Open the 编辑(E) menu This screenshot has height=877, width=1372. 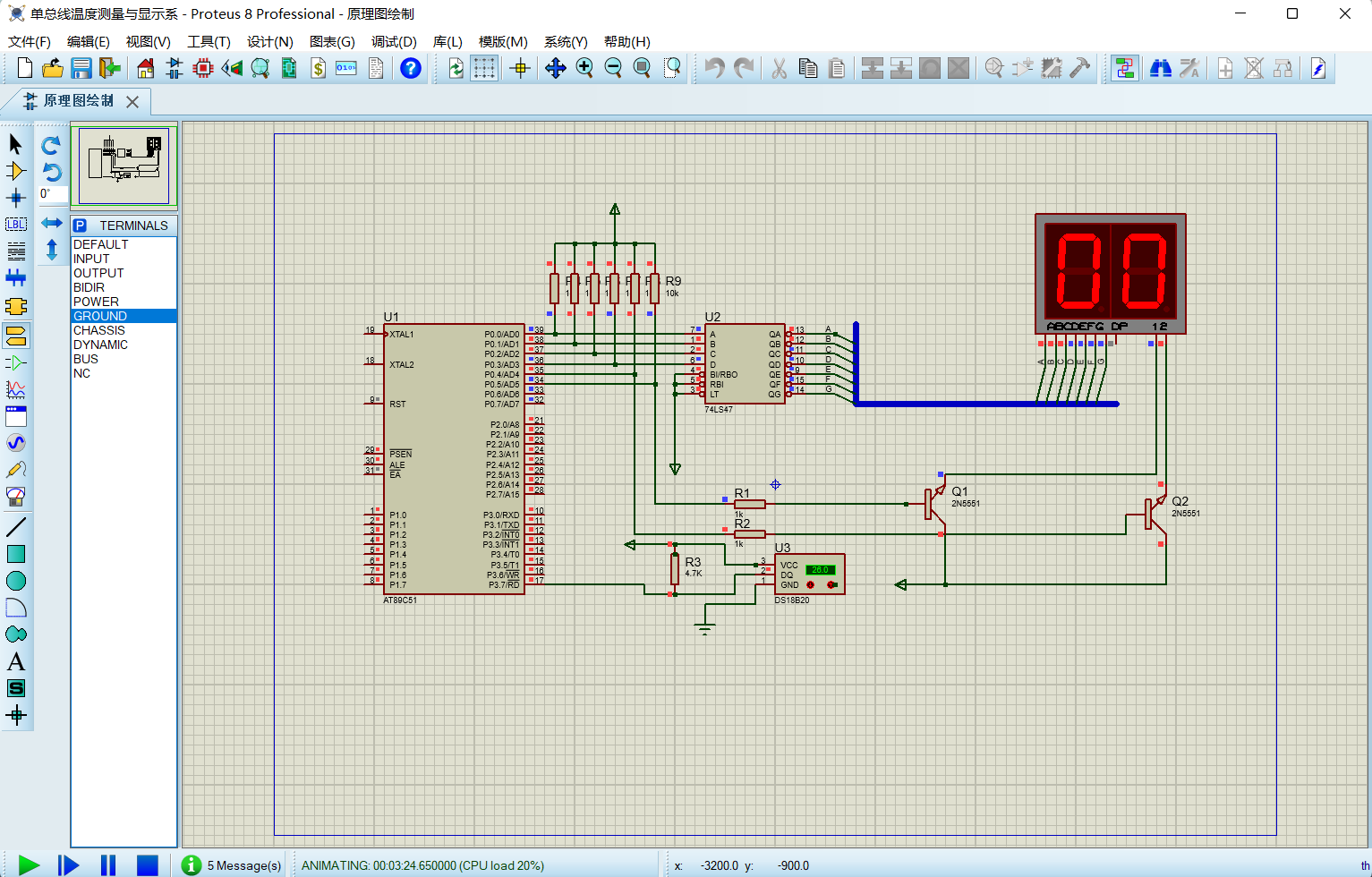coord(88,41)
